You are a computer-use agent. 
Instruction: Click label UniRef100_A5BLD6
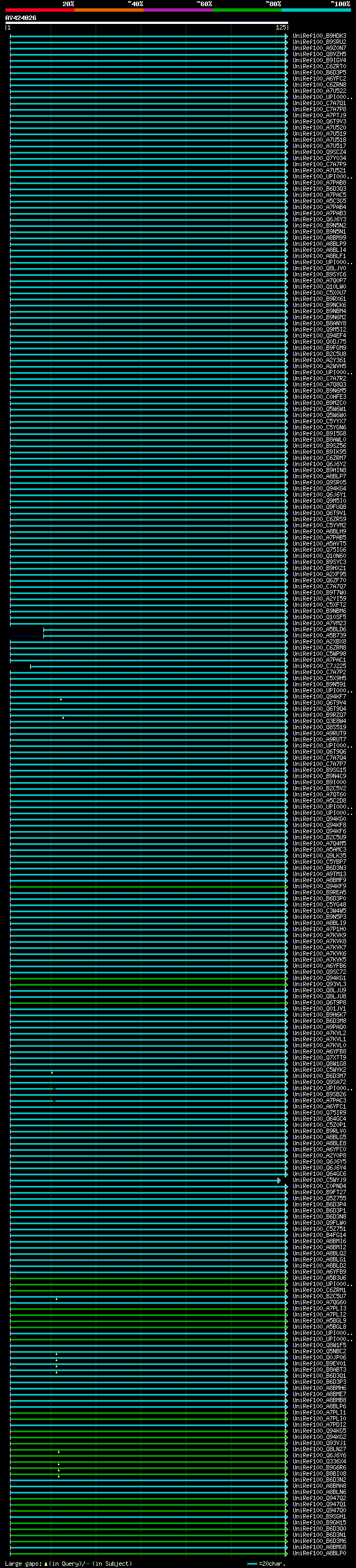tap(319, 630)
